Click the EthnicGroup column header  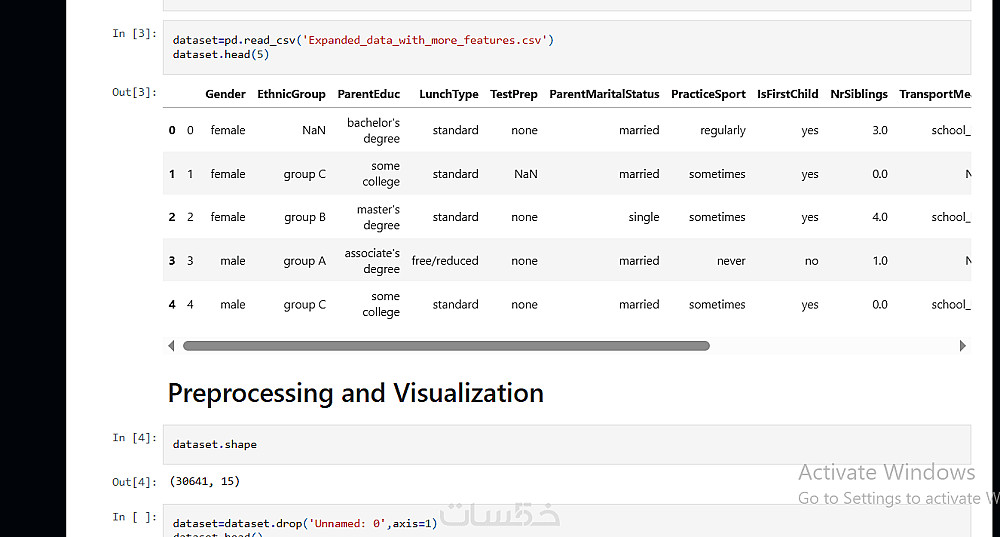(x=291, y=94)
